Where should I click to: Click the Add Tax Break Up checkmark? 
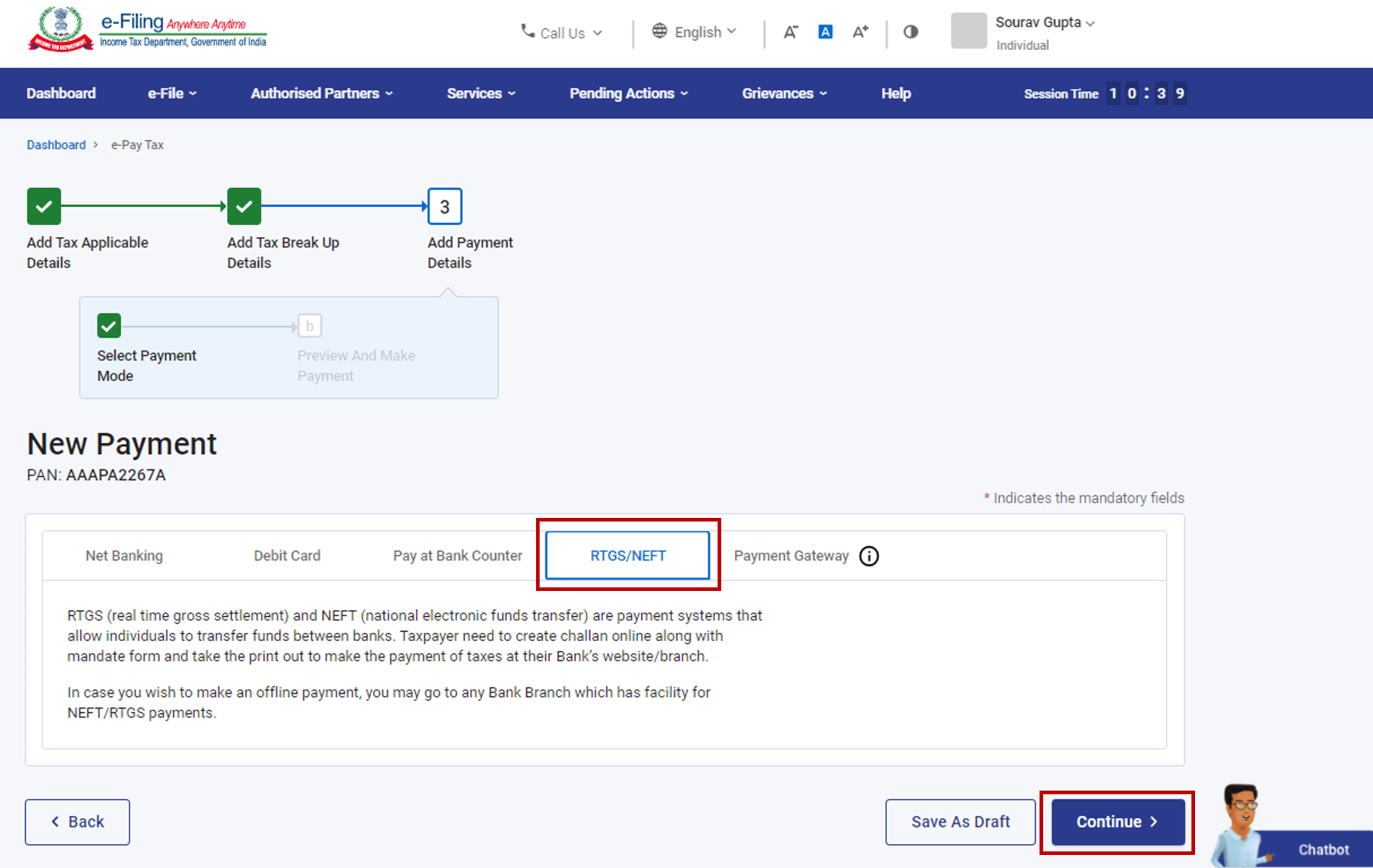point(244,206)
